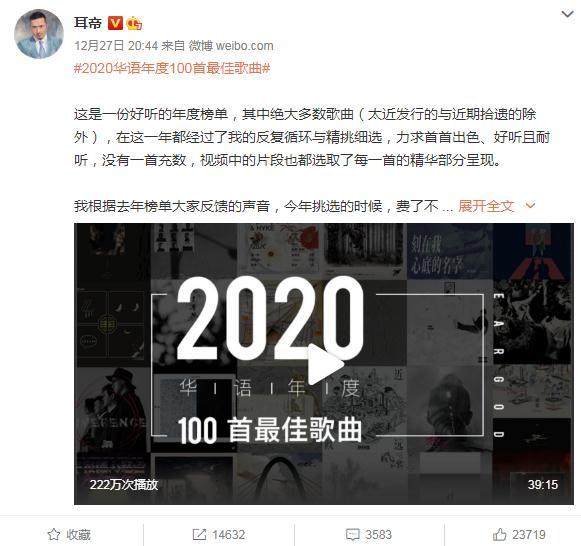Click the orange V verified badge
The height and width of the screenshot is (546, 581).
pos(115,23)
